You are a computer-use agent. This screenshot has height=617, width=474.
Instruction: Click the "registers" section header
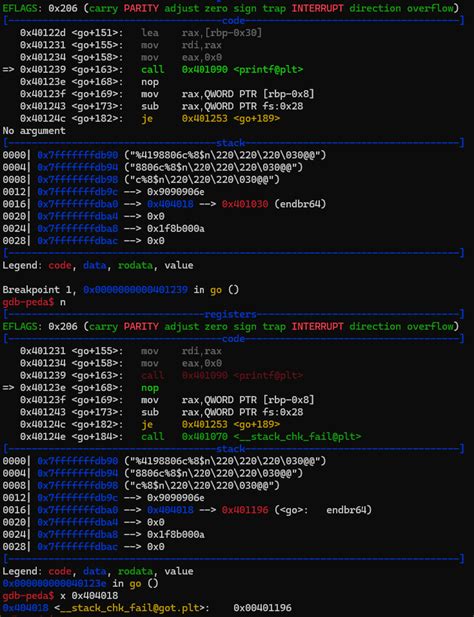(x=230, y=314)
